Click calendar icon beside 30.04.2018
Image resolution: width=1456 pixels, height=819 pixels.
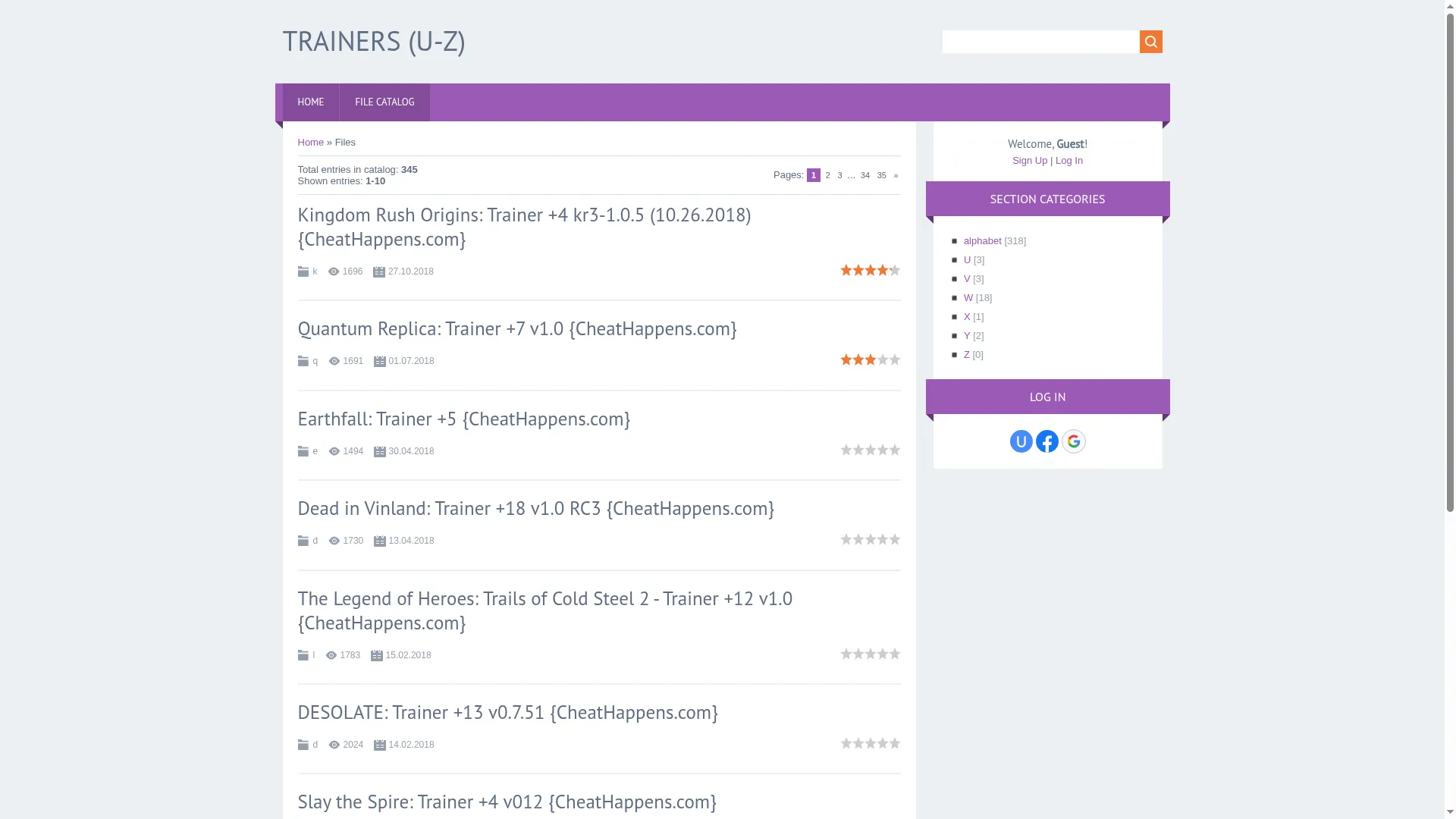coord(380,451)
